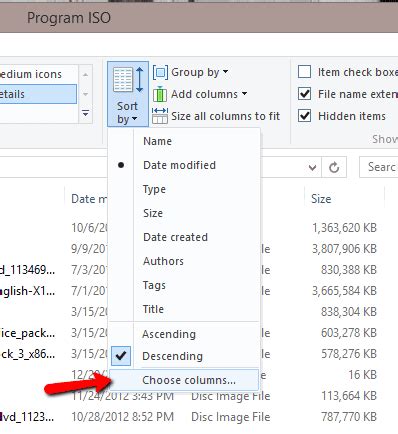Sort by Tags

[184, 285]
